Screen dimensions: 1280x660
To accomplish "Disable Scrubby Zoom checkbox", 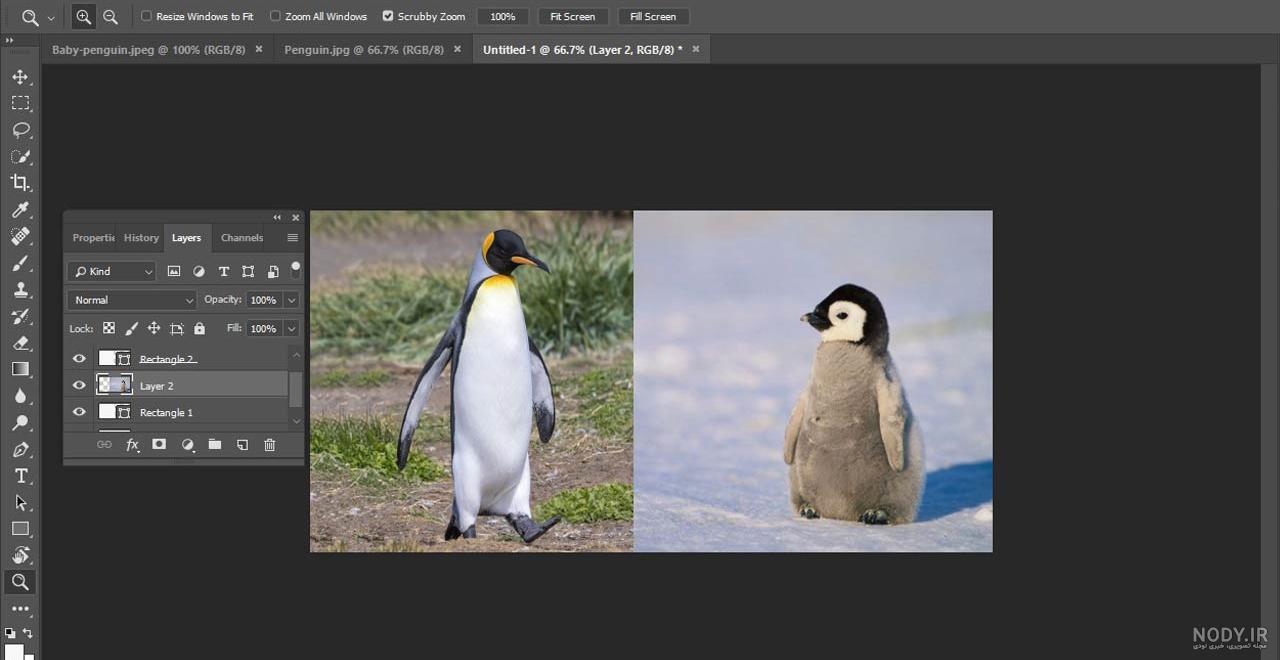I will point(388,17).
